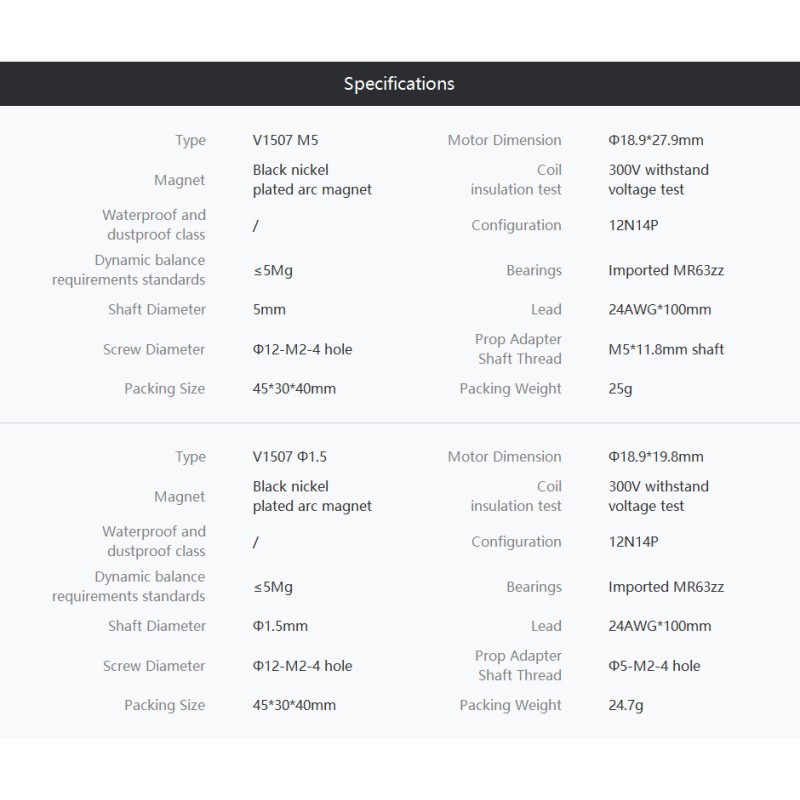The width and height of the screenshot is (800, 800).
Task: Click the Φ1.5mm shaft diameter value
Action: click(280, 626)
